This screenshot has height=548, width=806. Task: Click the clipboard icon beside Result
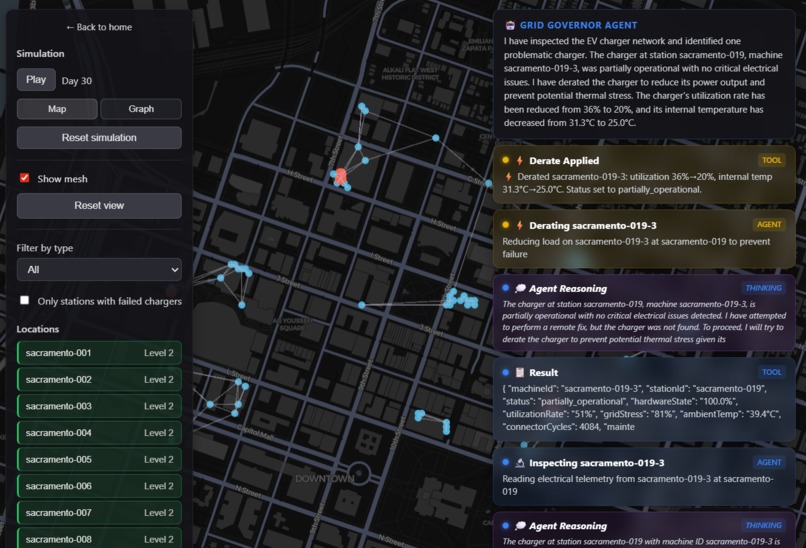click(x=520, y=372)
